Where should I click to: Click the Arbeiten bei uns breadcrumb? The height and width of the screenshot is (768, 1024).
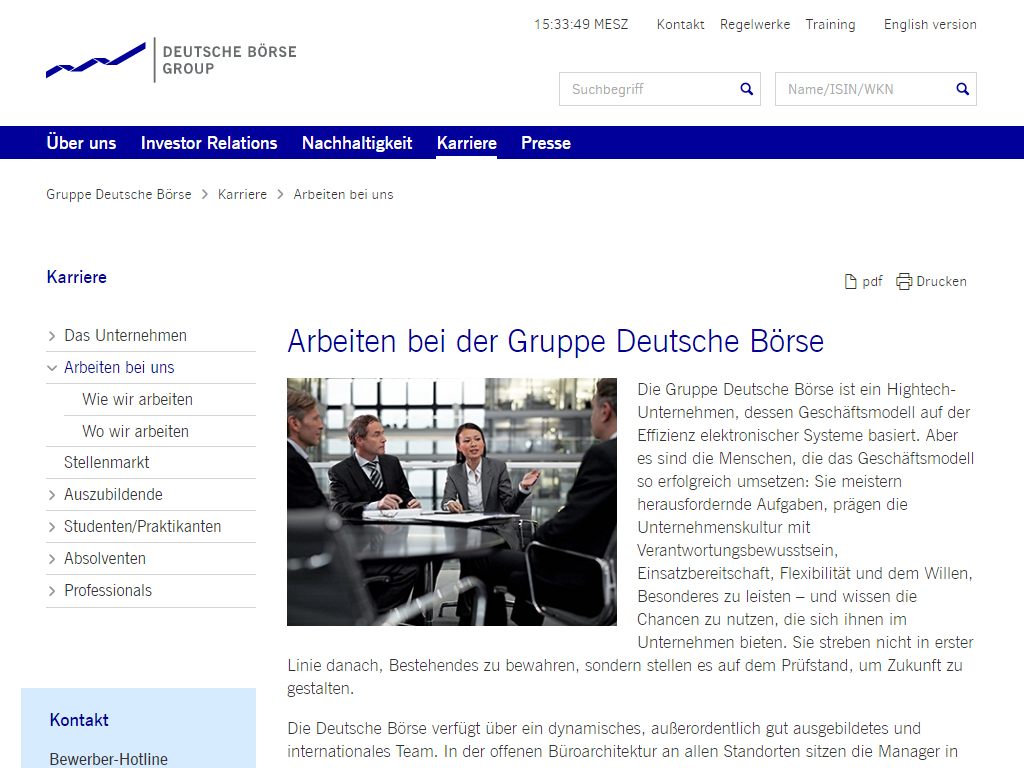coord(344,195)
